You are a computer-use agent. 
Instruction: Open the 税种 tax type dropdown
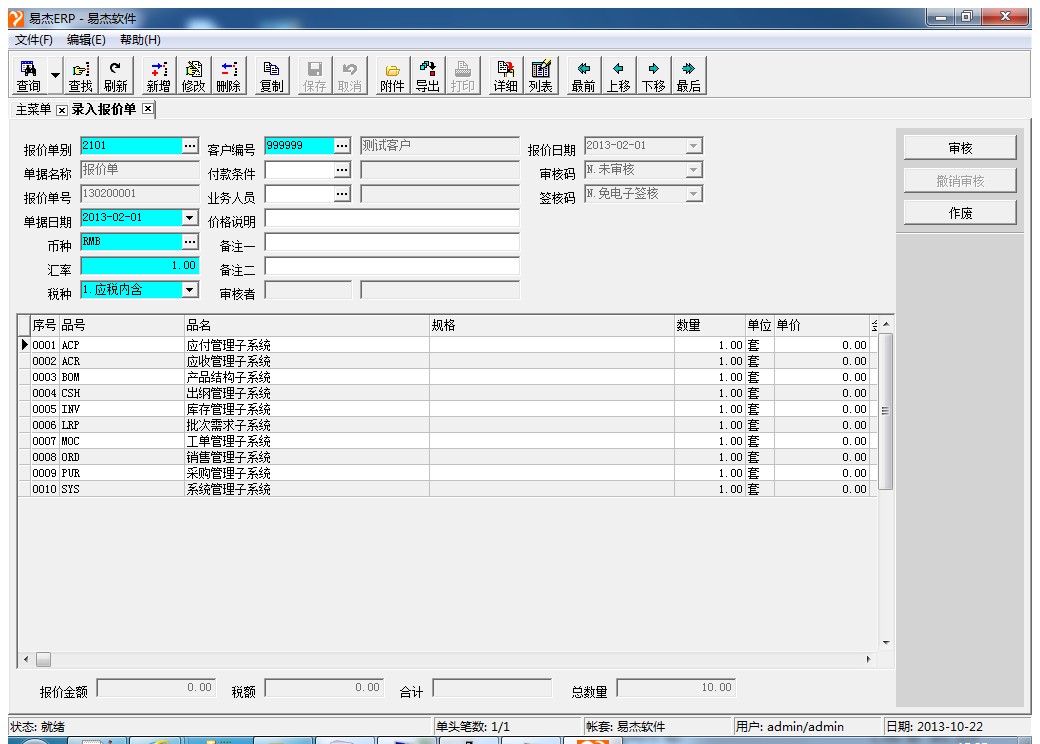tap(190, 290)
